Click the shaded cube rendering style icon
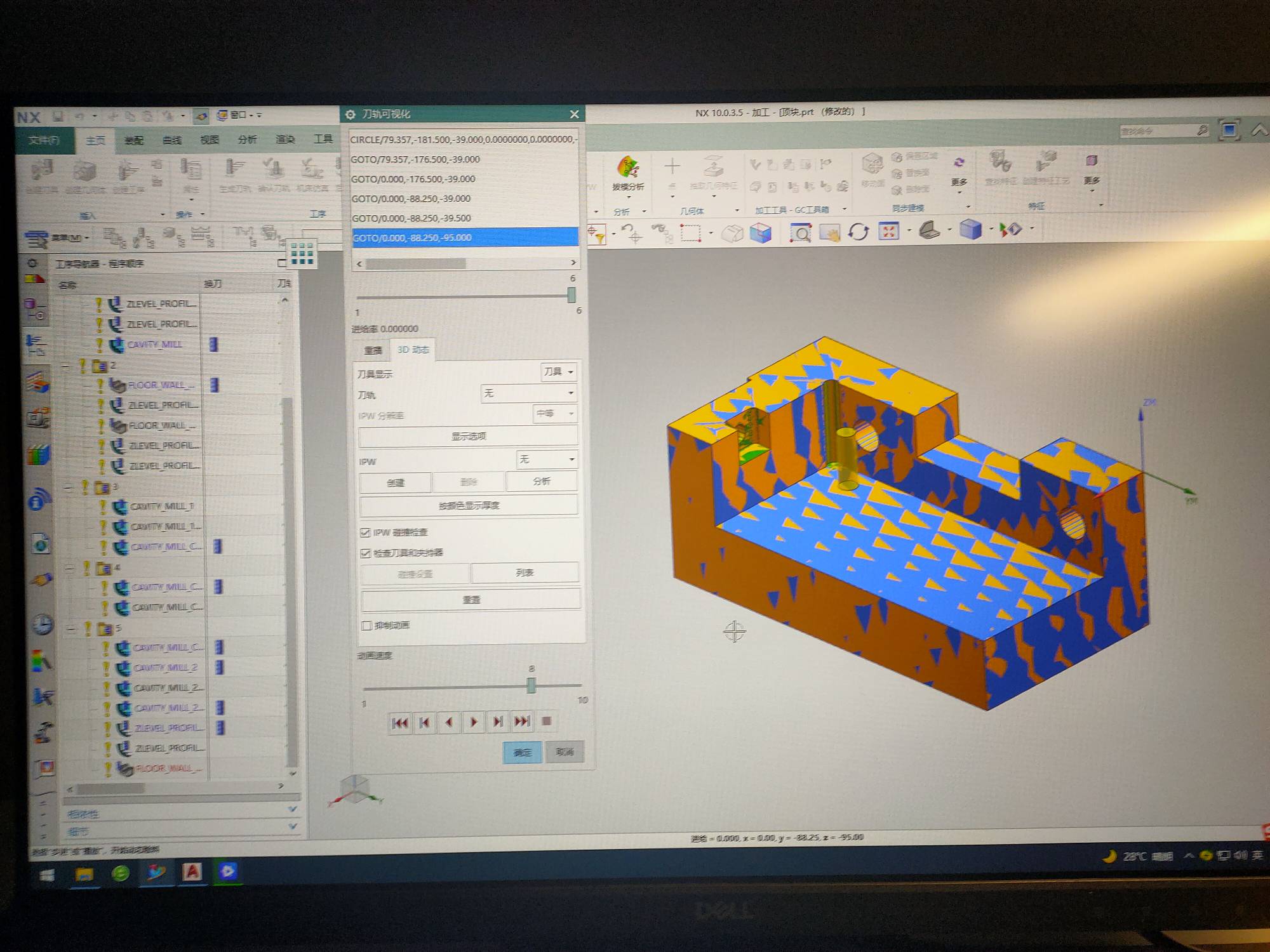The height and width of the screenshot is (952, 1270). (x=970, y=229)
